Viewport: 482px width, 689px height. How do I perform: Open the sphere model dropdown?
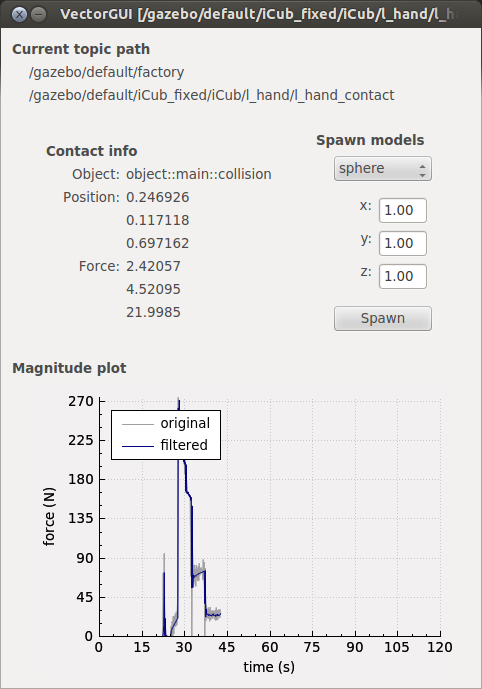[383, 169]
